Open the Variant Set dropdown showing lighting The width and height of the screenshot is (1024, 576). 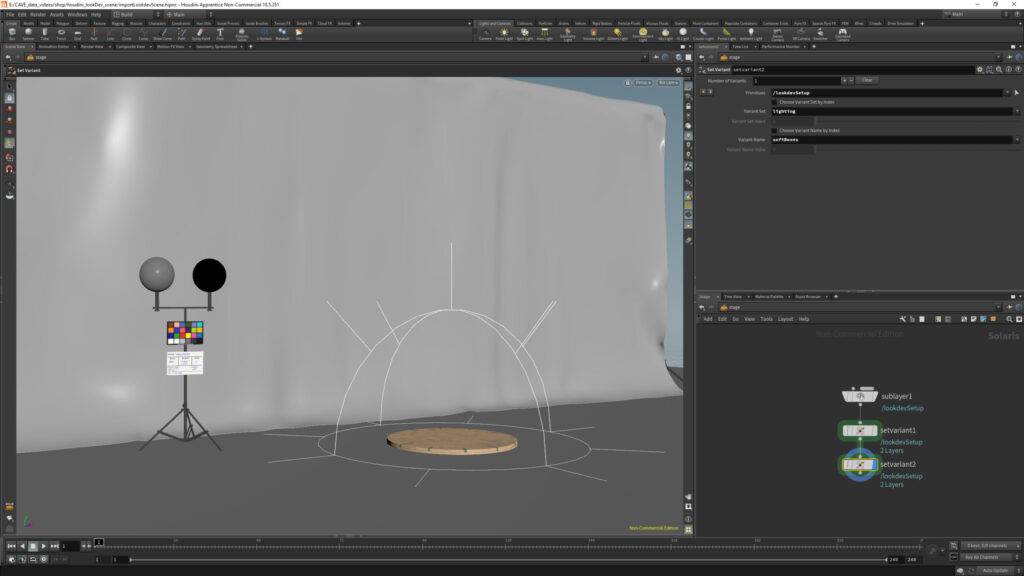(1018, 111)
